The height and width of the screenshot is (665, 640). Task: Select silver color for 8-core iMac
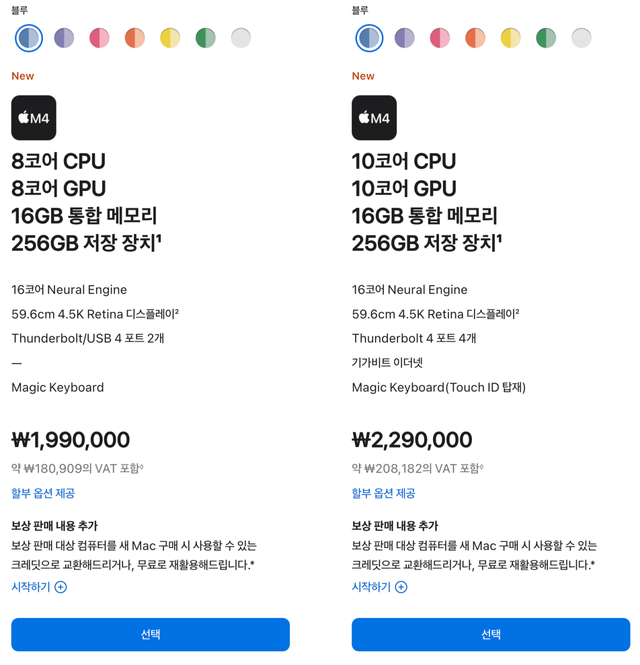241,38
